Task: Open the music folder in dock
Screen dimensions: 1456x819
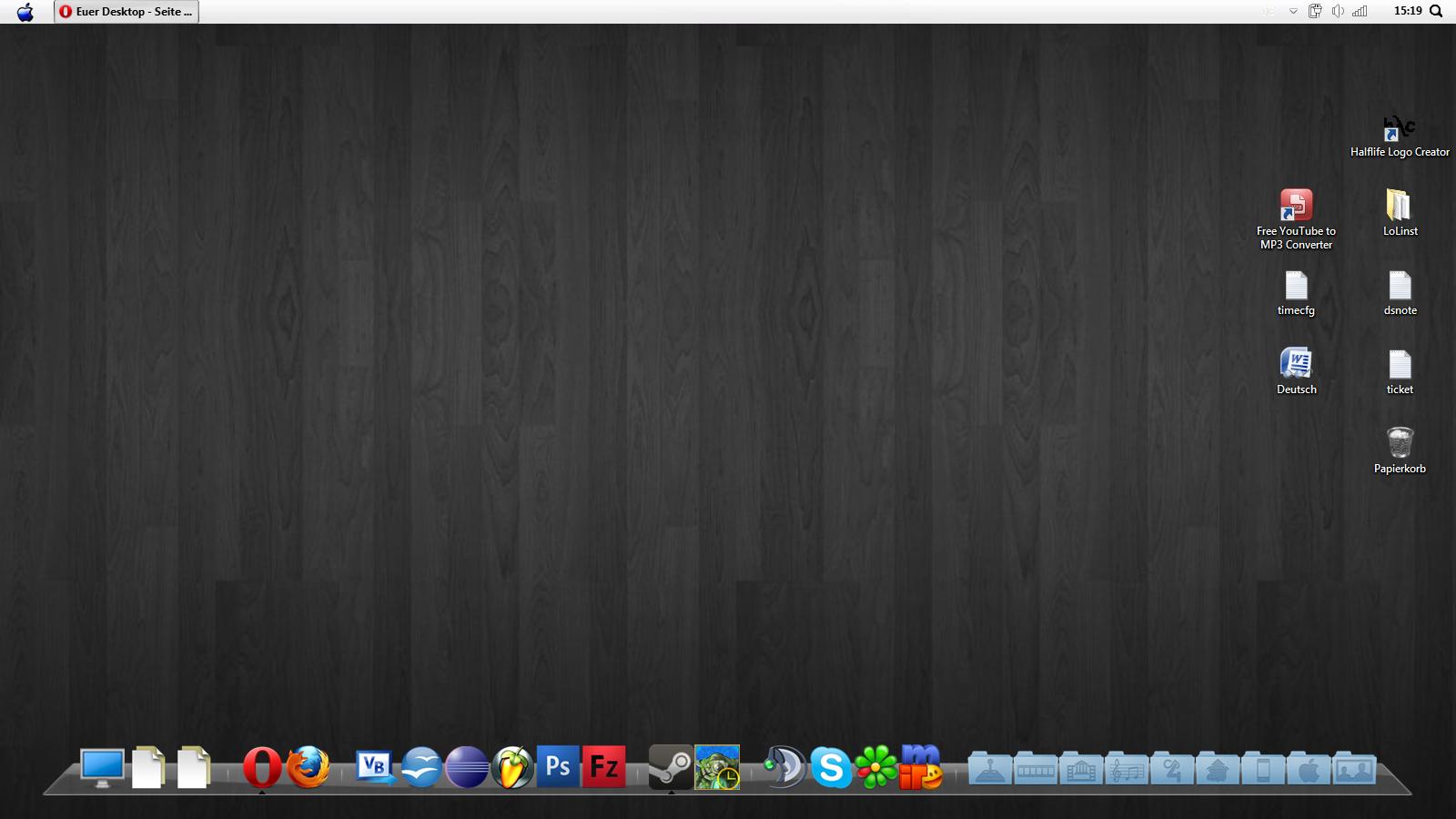Action: [1127, 770]
